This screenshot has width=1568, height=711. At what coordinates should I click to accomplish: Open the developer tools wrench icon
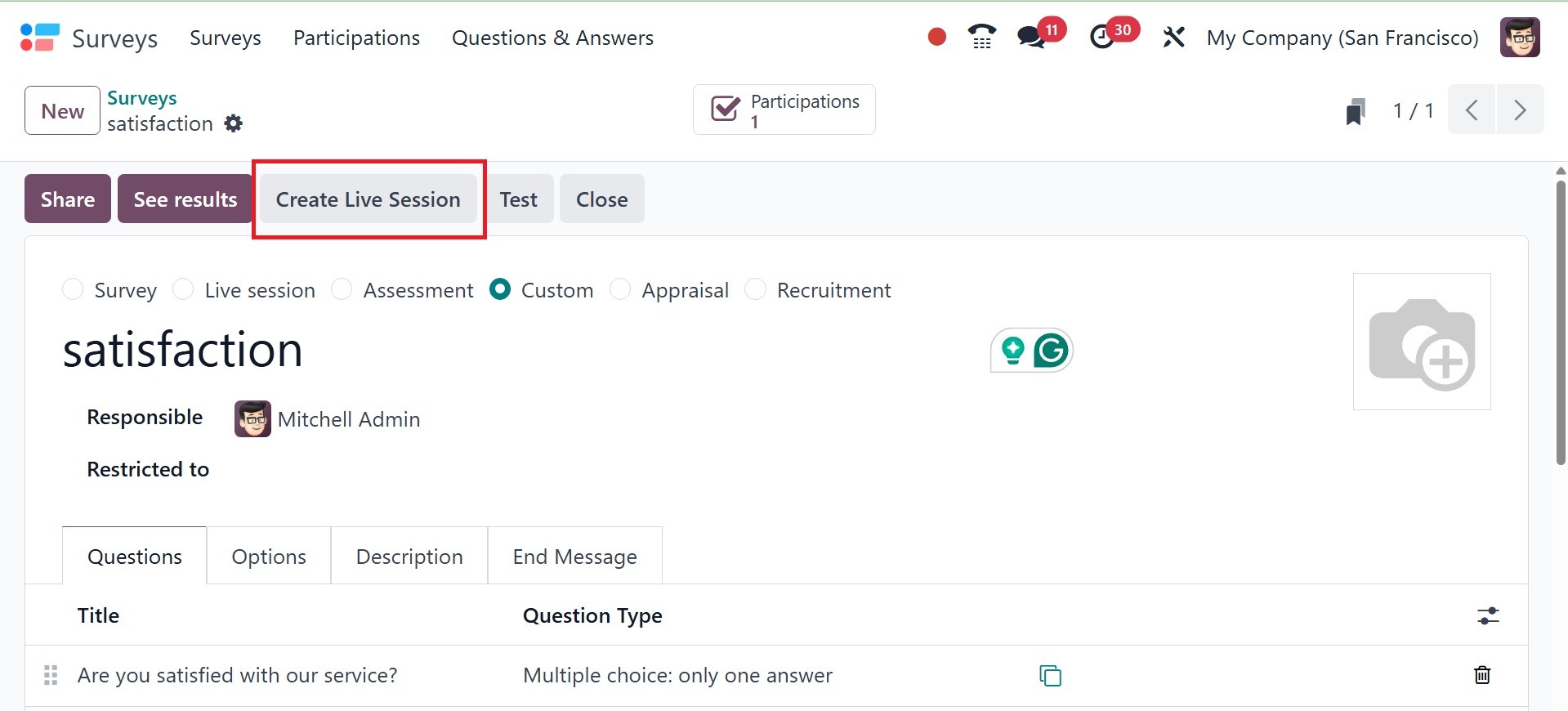(x=1173, y=38)
